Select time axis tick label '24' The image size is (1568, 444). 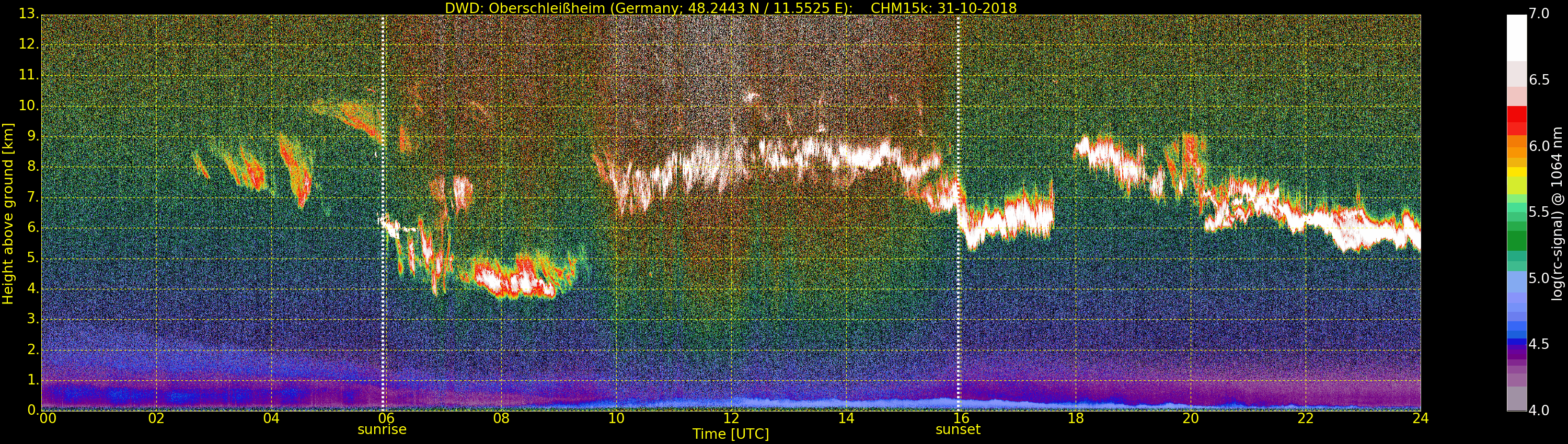(1420, 418)
